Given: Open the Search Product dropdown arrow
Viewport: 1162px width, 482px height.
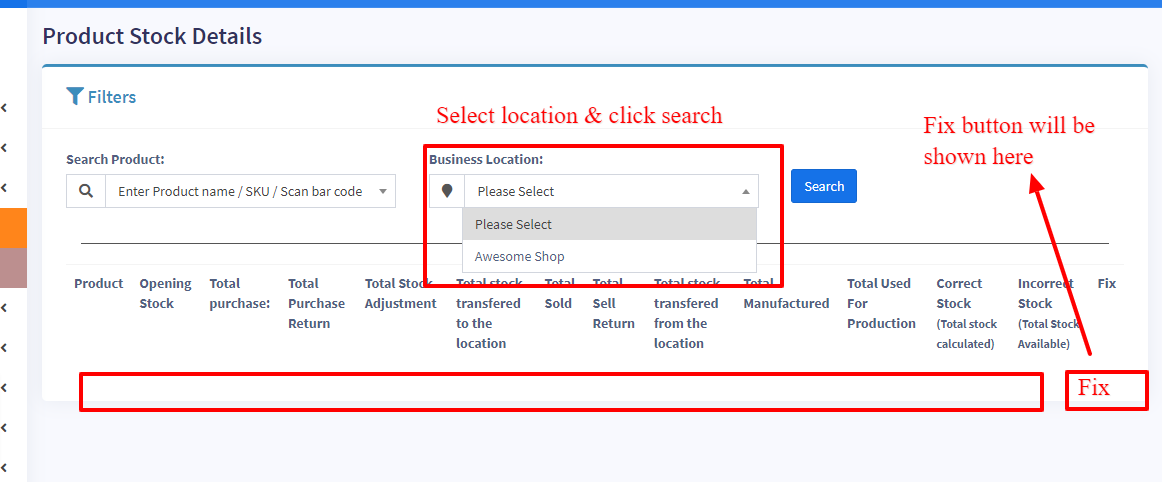Looking at the screenshot, I should [x=382, y=191].
